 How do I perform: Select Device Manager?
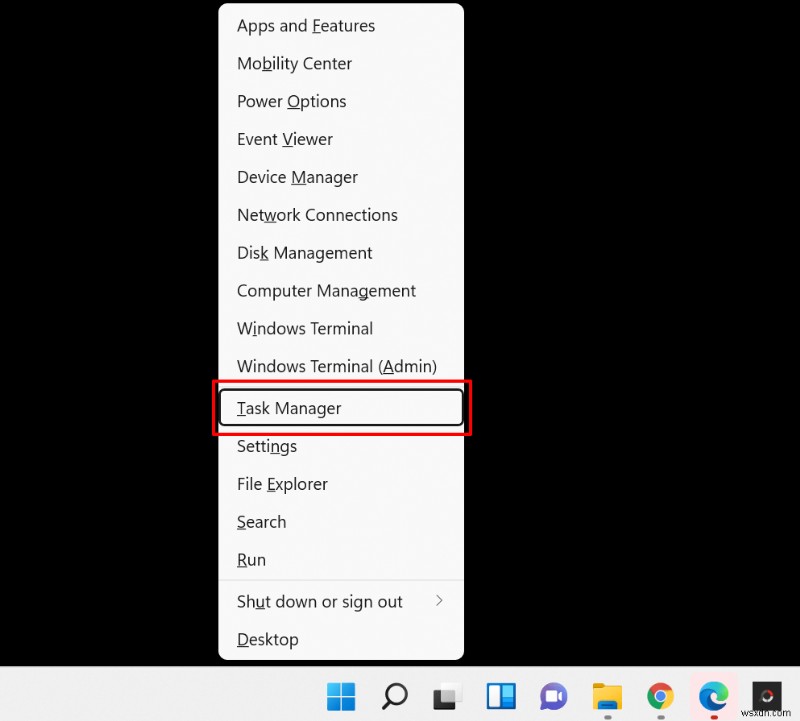[x=297, y=177]
